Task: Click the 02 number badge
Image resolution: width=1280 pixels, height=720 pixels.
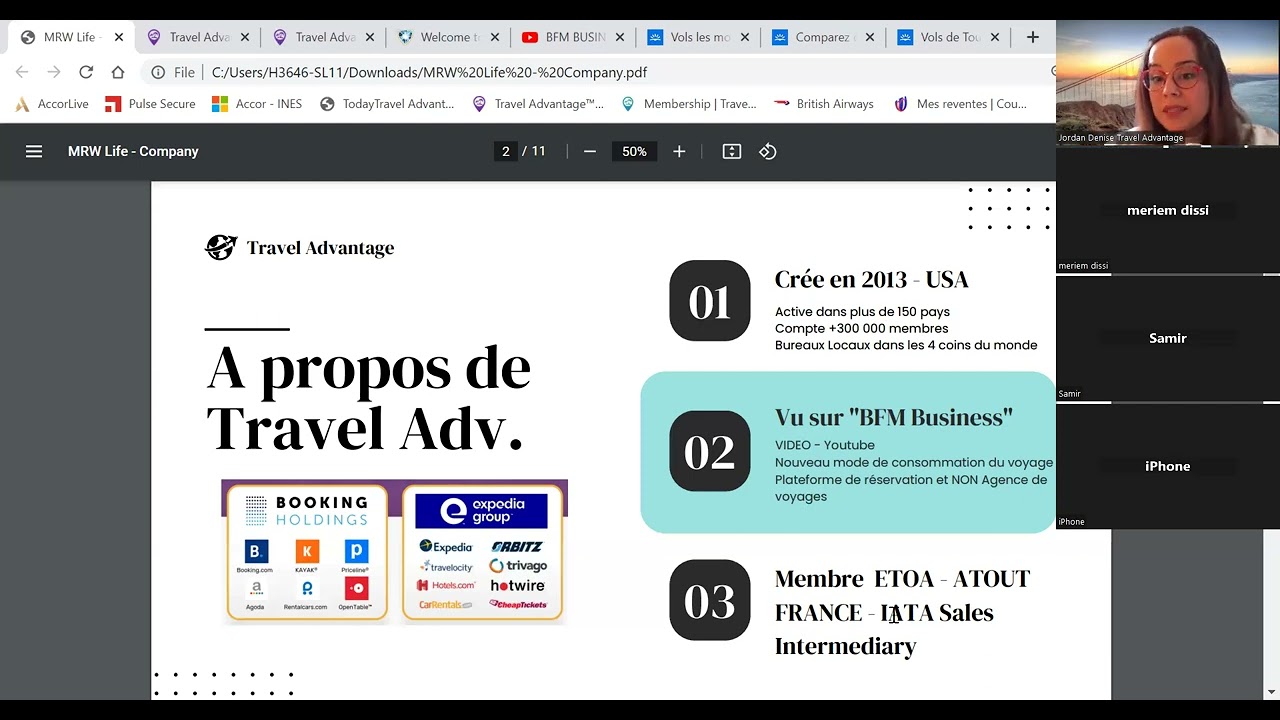Action: point(709,451)
